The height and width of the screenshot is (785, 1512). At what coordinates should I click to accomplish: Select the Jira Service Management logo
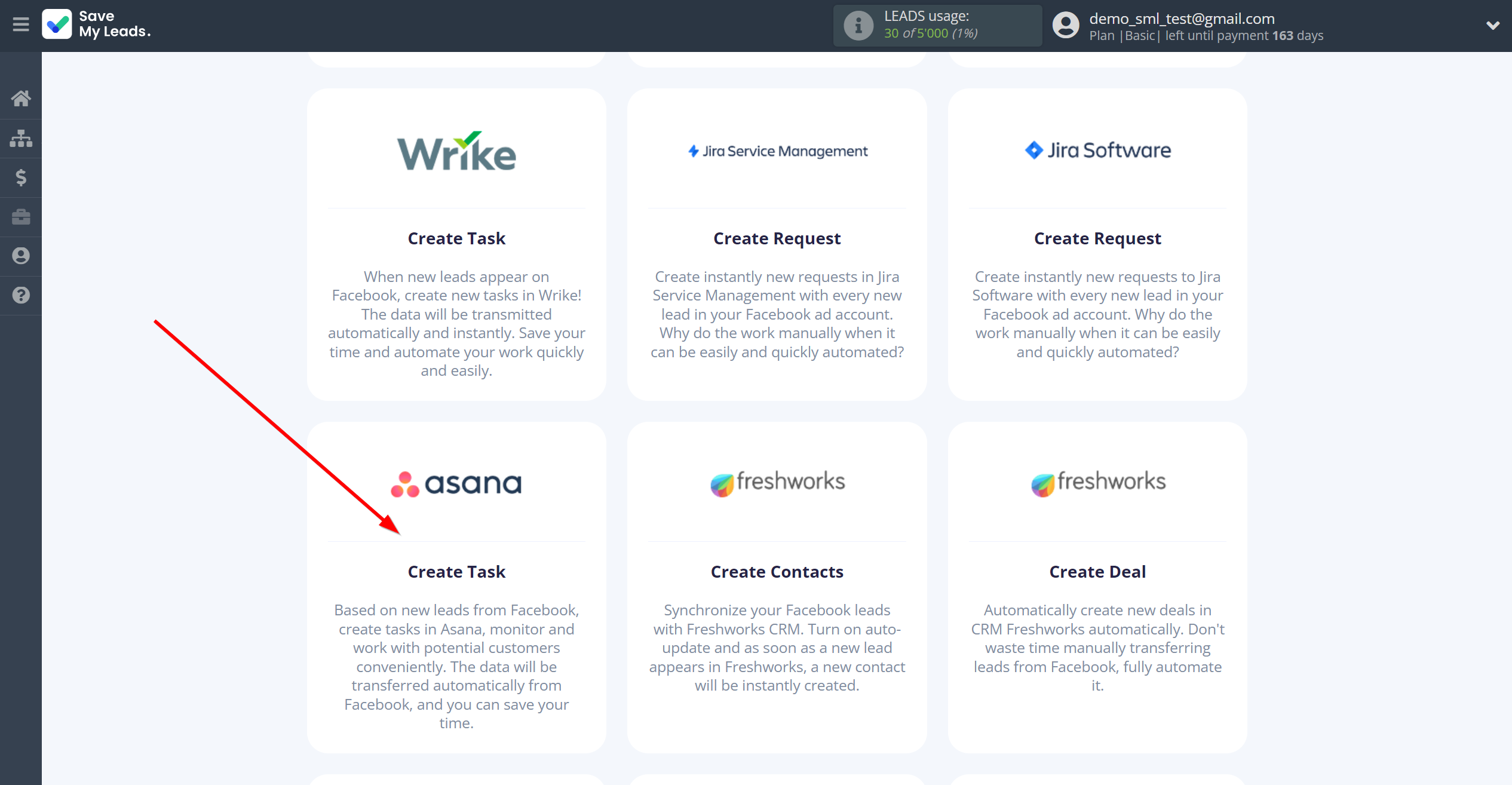coord(777,151)
